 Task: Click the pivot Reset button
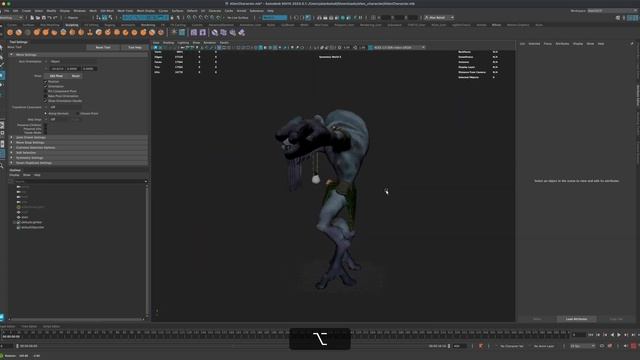click(76, 76)
